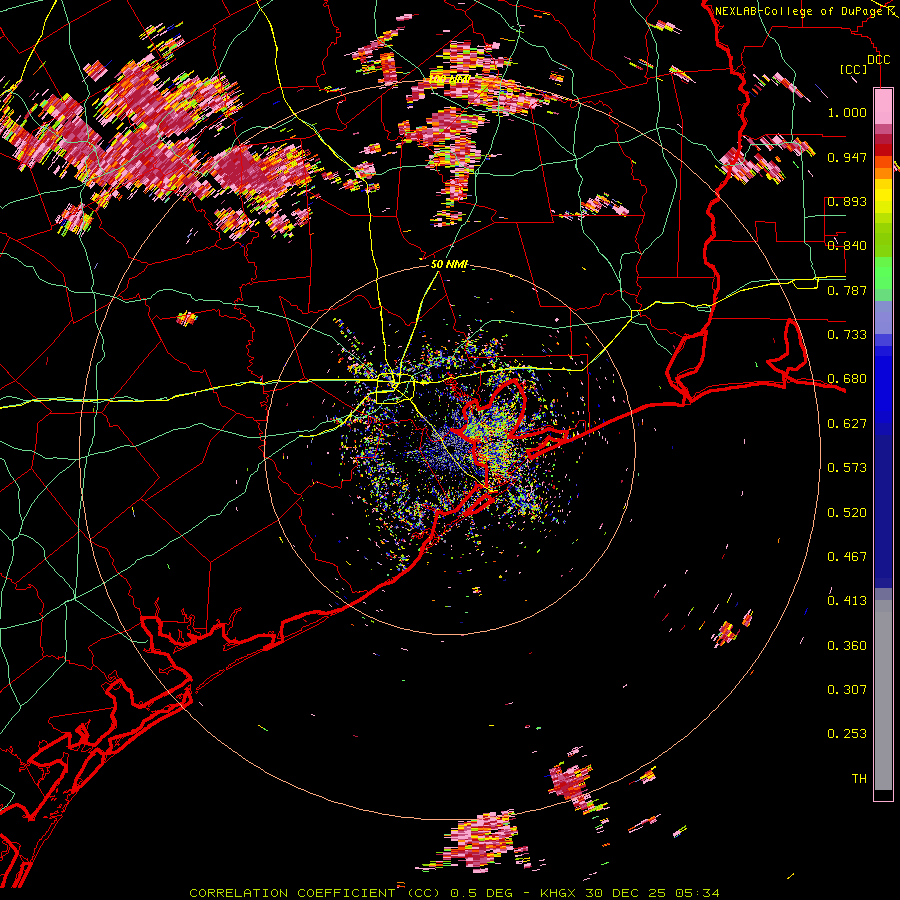The height and width of the screenshot is (900, 900).
Task: Click the 1.000 value on CC scale
Action: coord(847,112)
